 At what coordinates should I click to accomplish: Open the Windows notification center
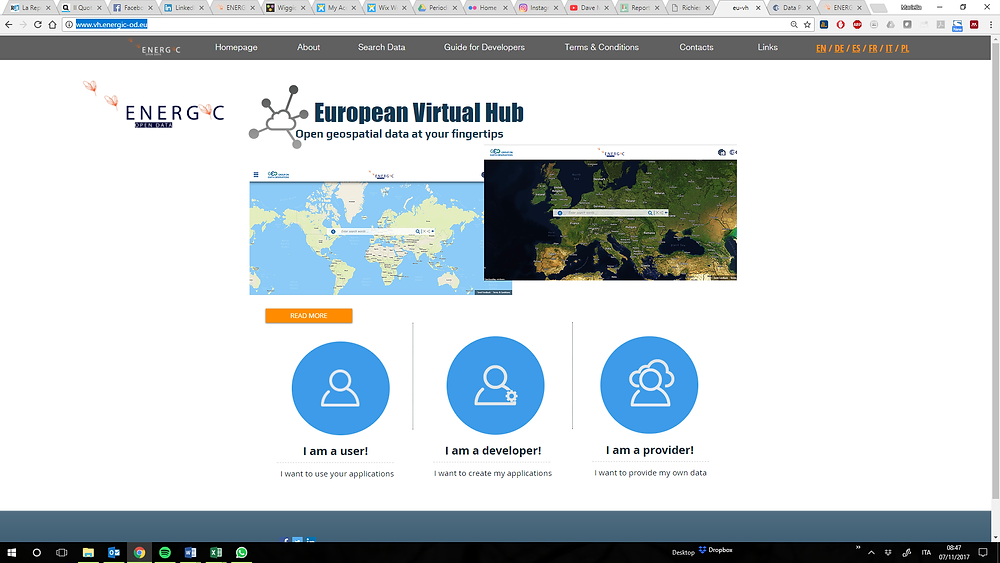[x=983, y=552]
